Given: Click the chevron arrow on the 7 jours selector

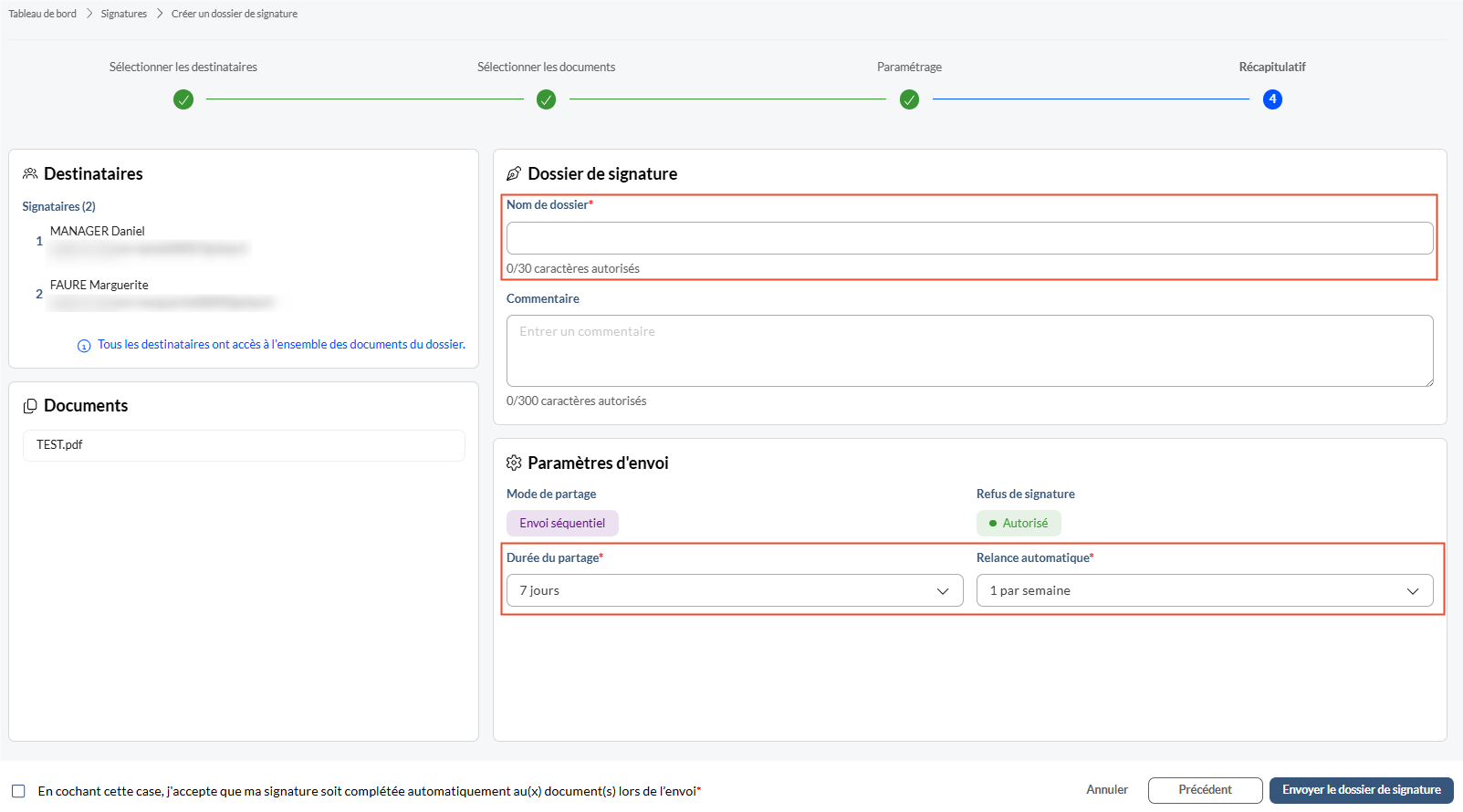Looking at the screenshot, I should (x=943, y=591).
